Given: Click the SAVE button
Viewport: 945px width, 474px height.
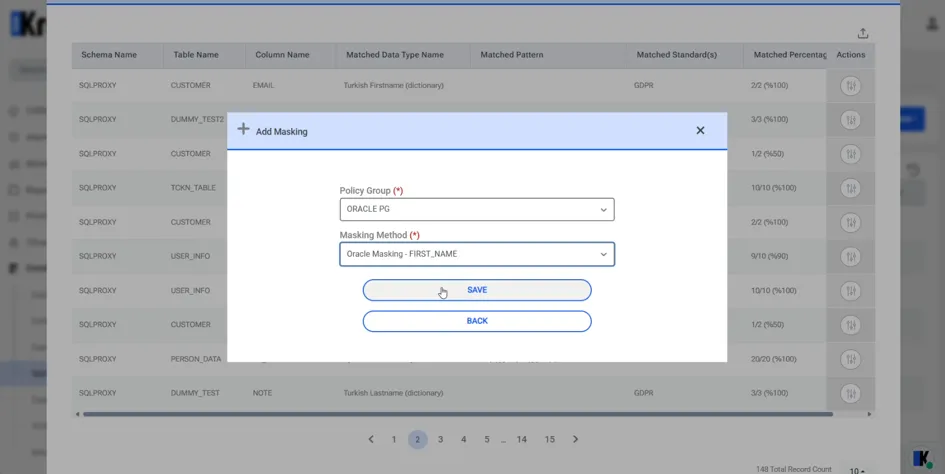Looking at the screenshot, I should pyautogui.click(x=477, y=290).
